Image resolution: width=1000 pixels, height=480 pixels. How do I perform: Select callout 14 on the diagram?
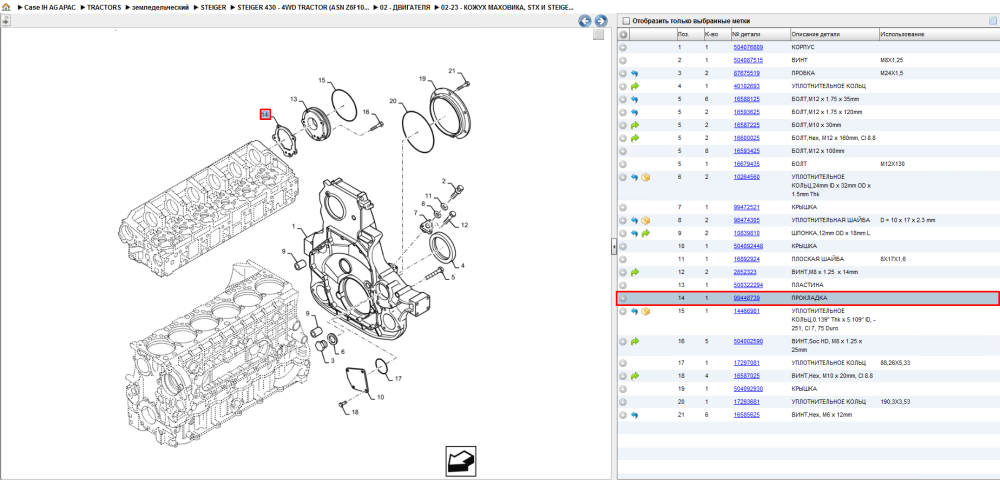point(265,115)
